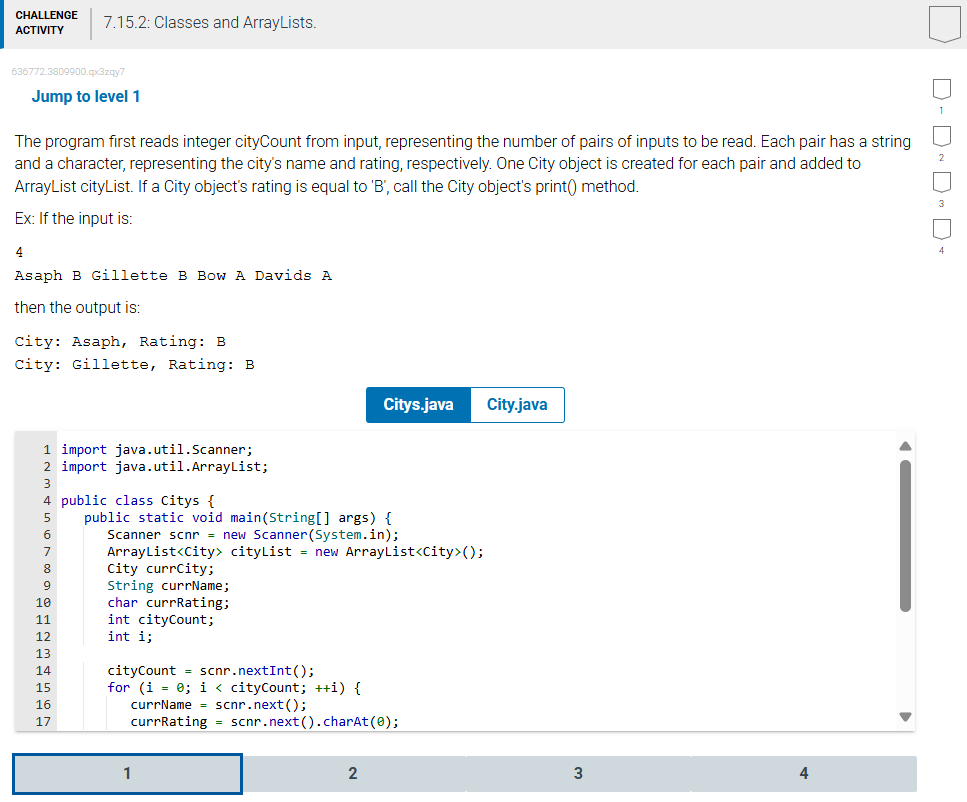Image resolution: width=967 pixels, height=802 pixels.
Task: Click the large bookmark chevron at top right
Action: click(943, 22)
